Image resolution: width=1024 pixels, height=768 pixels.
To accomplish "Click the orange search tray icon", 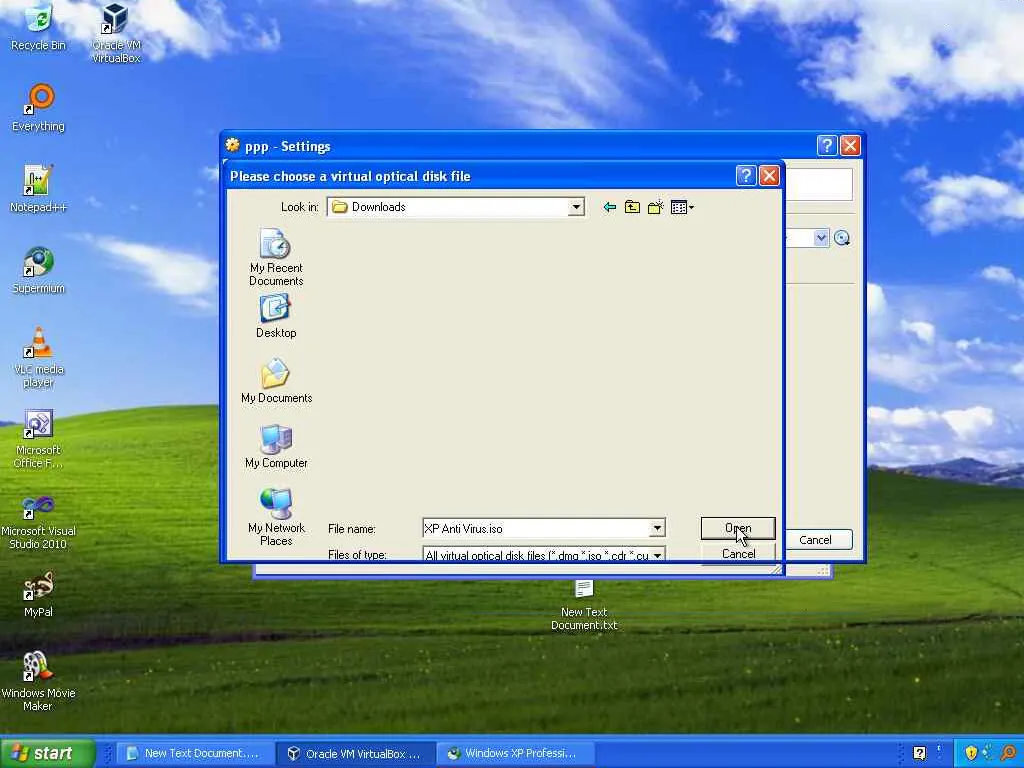I will coord(1008,753).
